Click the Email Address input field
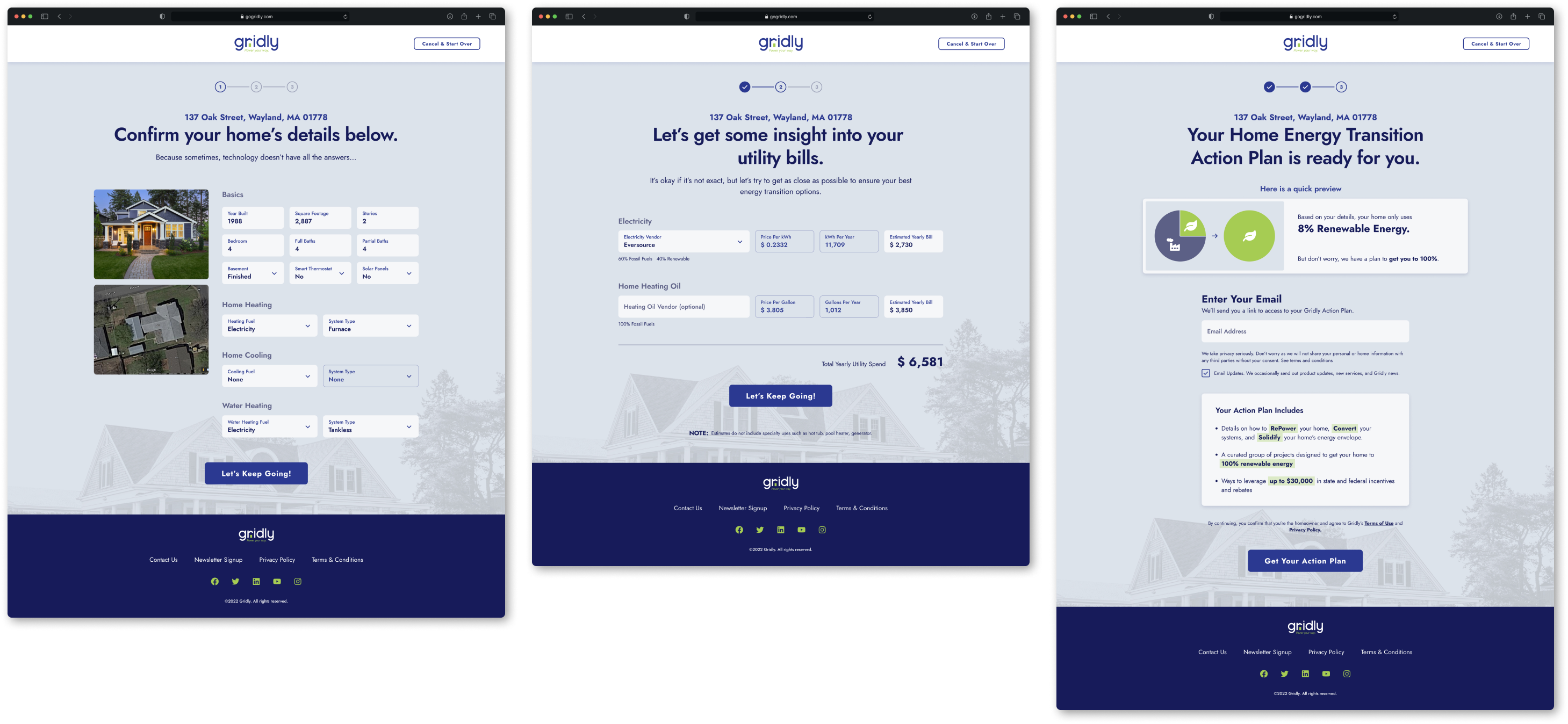Image resolution: width=1568 pixels, height=724 pixels. click(1305, 331)
